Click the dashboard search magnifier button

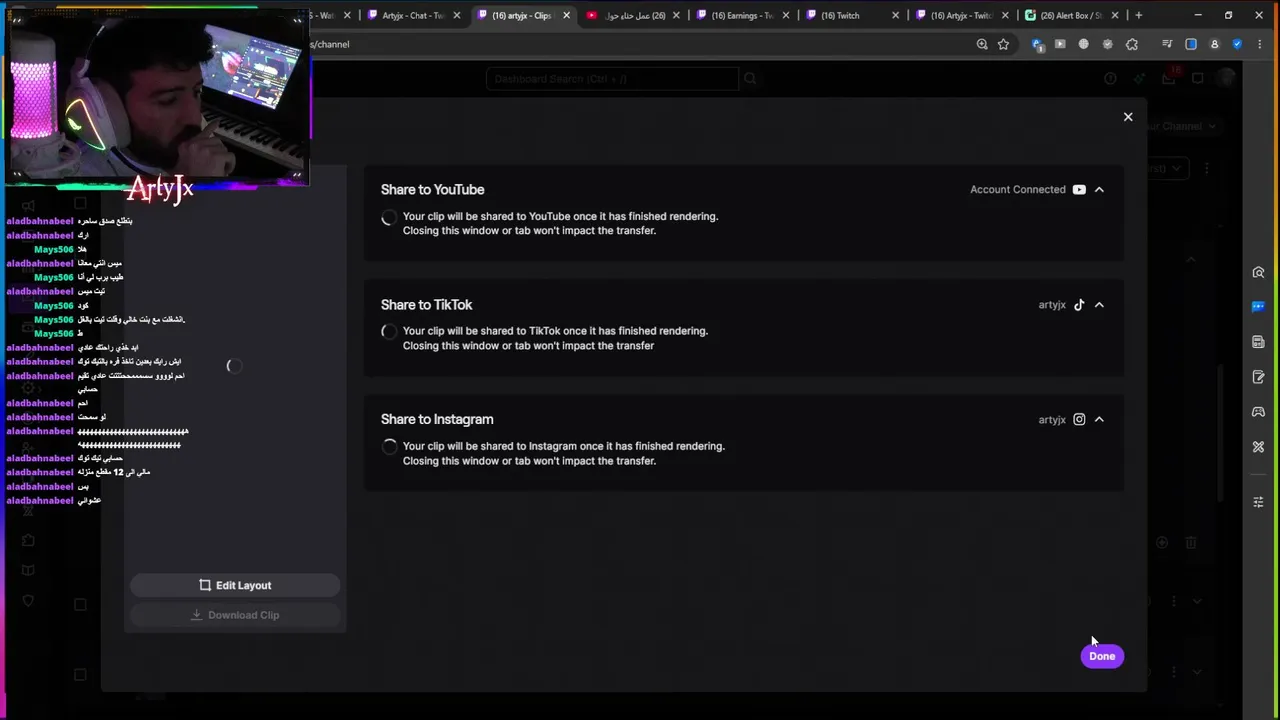pos(750,79)
